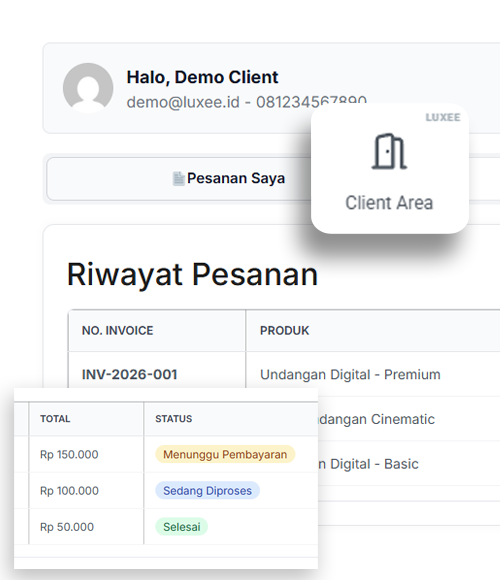Click the Rp 150.000 total cell
The height and width of the screenshot is (580, 500).
tap(69, 454)
